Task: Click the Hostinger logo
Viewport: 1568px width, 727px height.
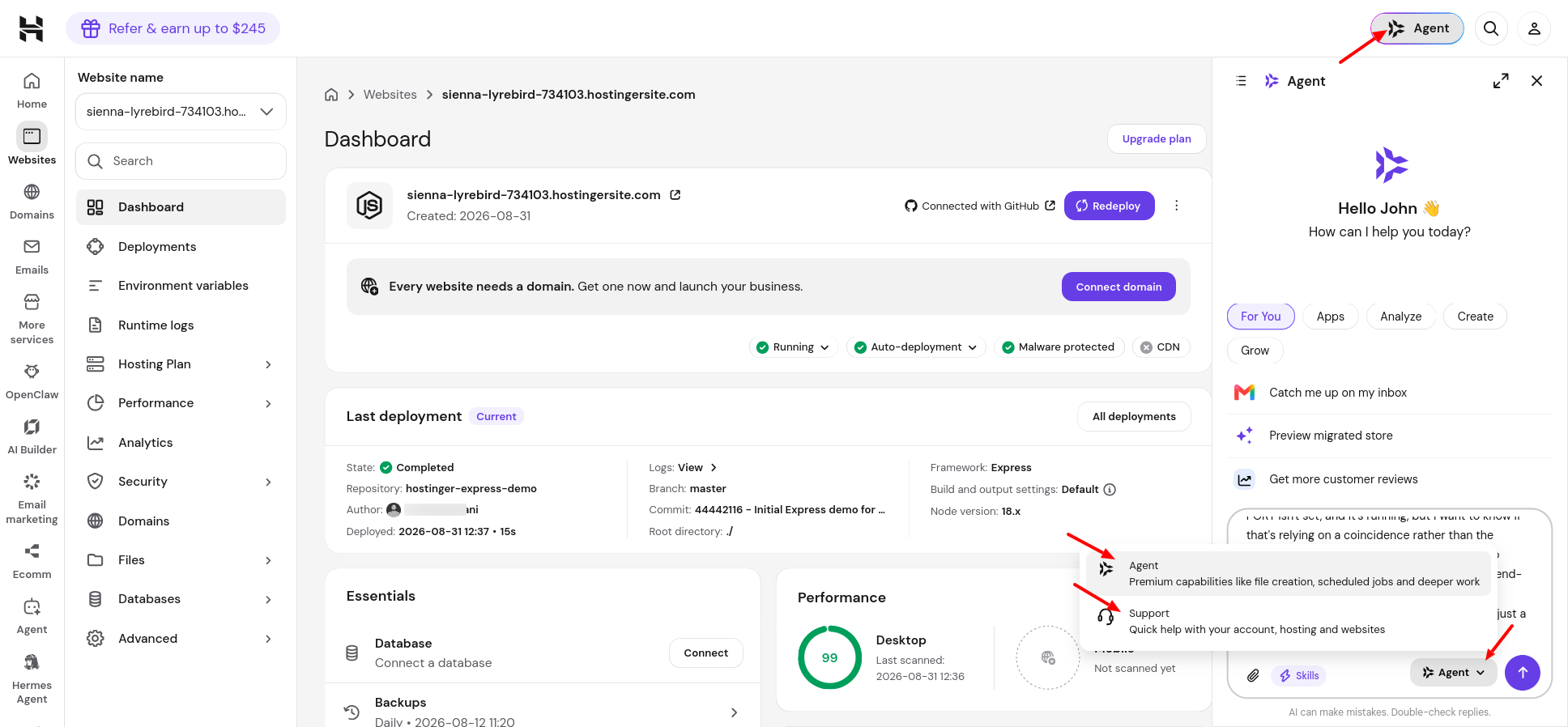Action: (x=31, y=28)
